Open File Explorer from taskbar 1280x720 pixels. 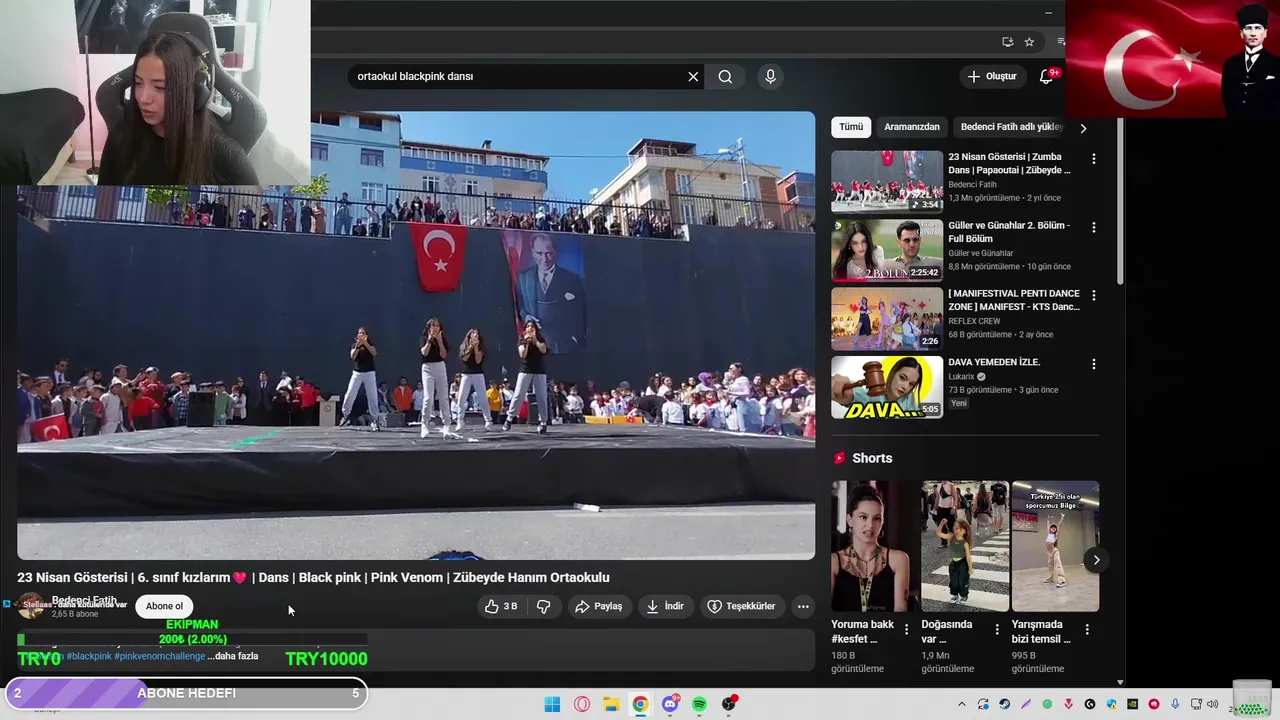point(611,704)
